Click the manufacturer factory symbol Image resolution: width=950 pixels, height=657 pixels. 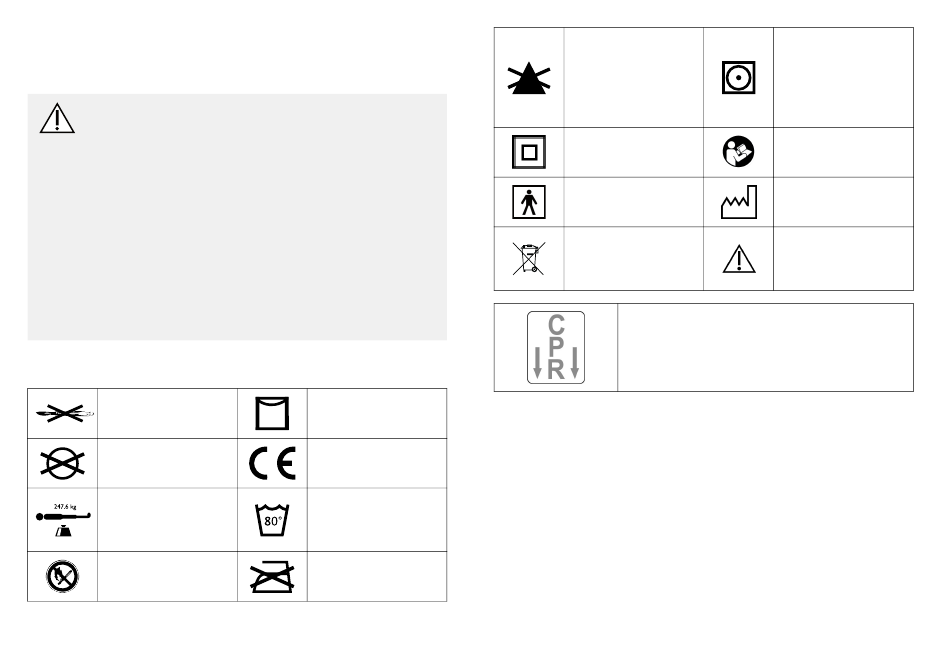point(739,202)
